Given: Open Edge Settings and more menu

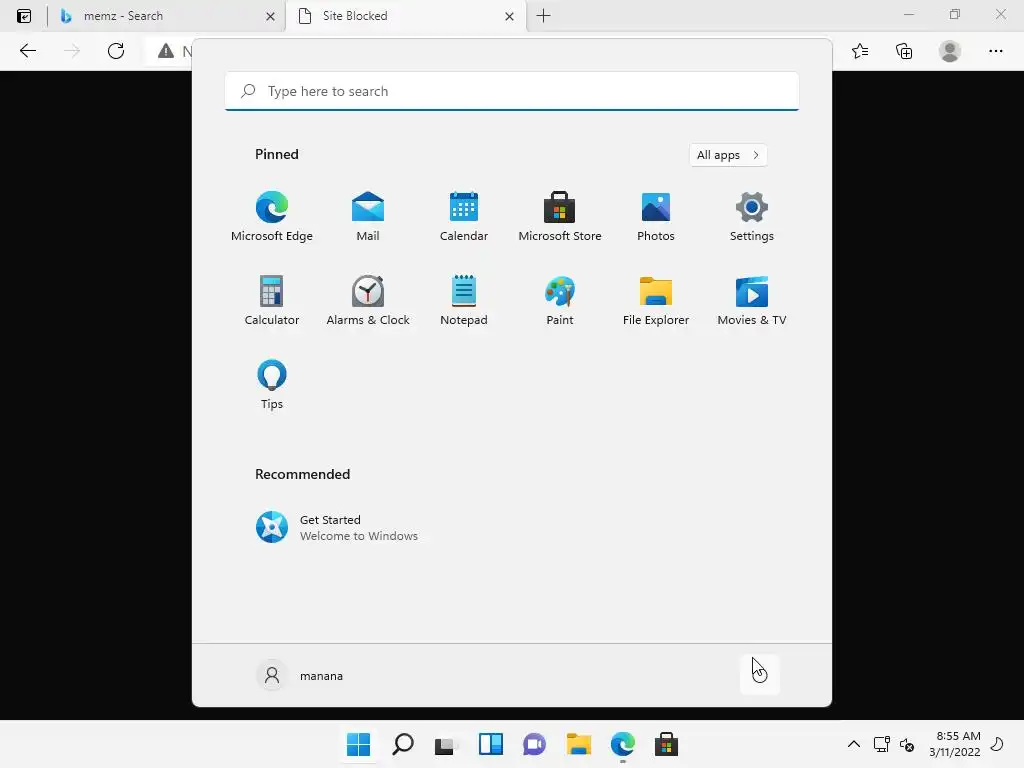Looking at the screenshot, I should click(x=995, y=51).
